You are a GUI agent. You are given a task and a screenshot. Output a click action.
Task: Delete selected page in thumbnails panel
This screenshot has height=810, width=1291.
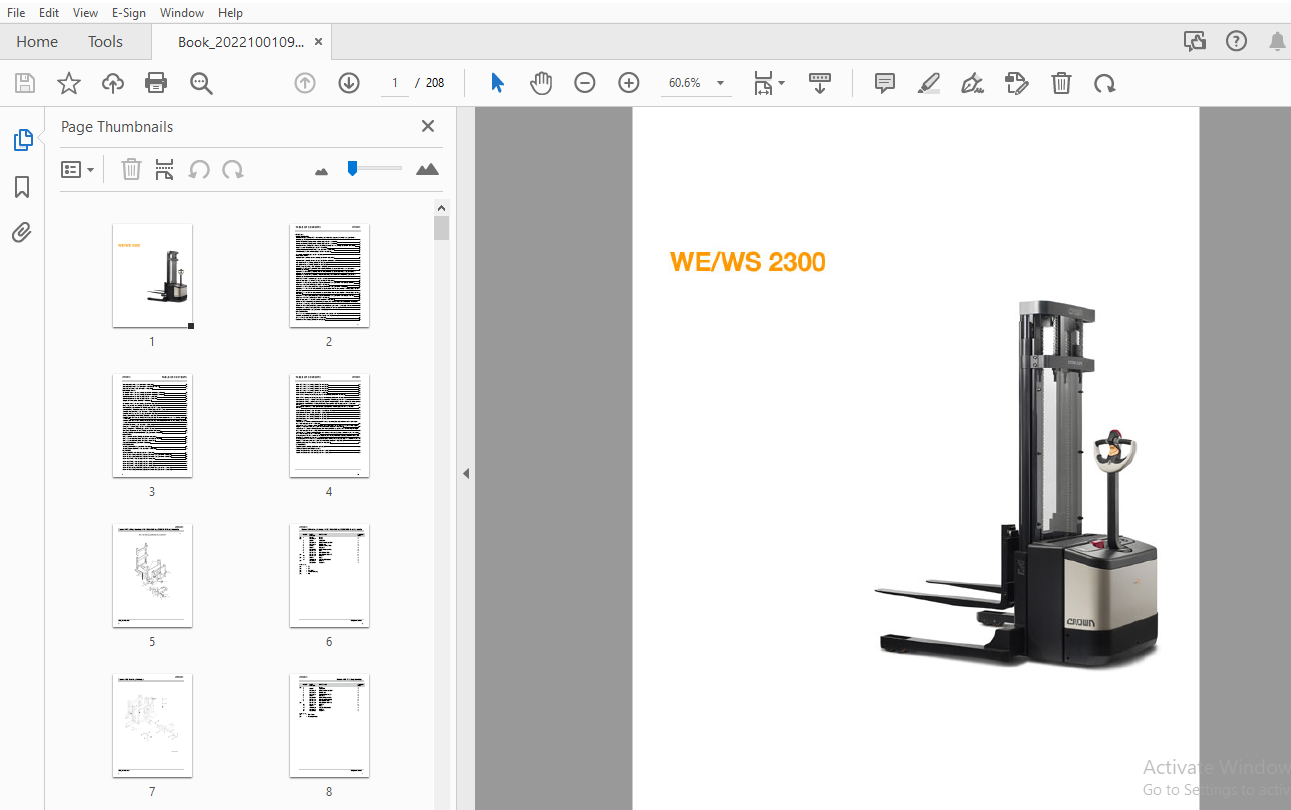tap(131, 169)
